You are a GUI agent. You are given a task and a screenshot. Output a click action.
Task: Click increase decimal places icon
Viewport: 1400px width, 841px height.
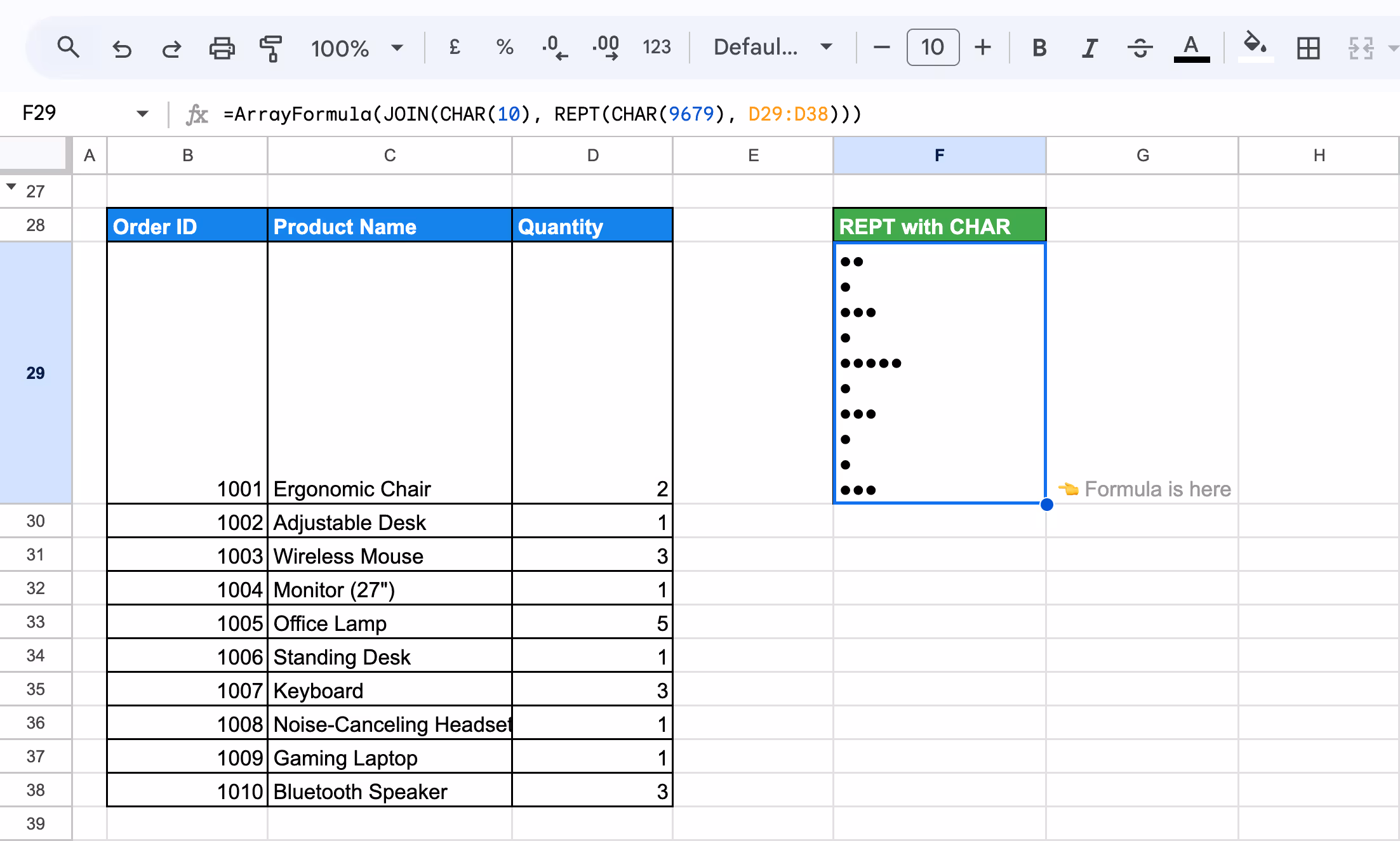coord(605,48)
